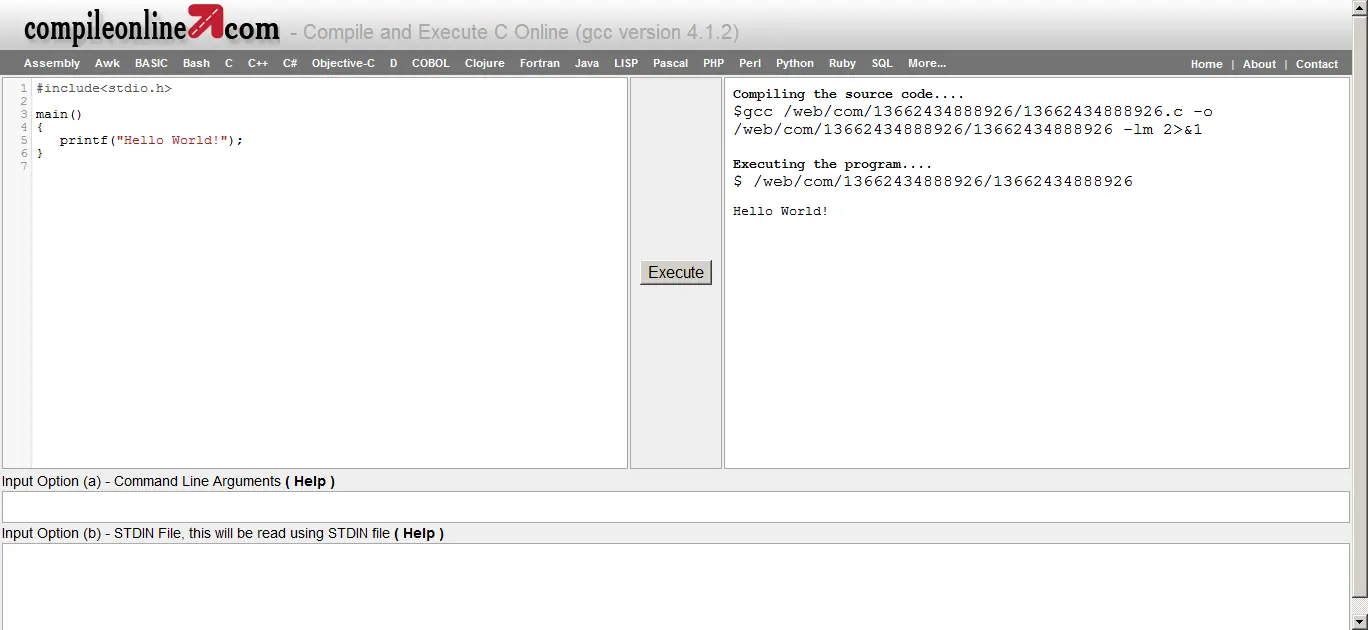Open the Bash online shell

(x=196, y=63)
